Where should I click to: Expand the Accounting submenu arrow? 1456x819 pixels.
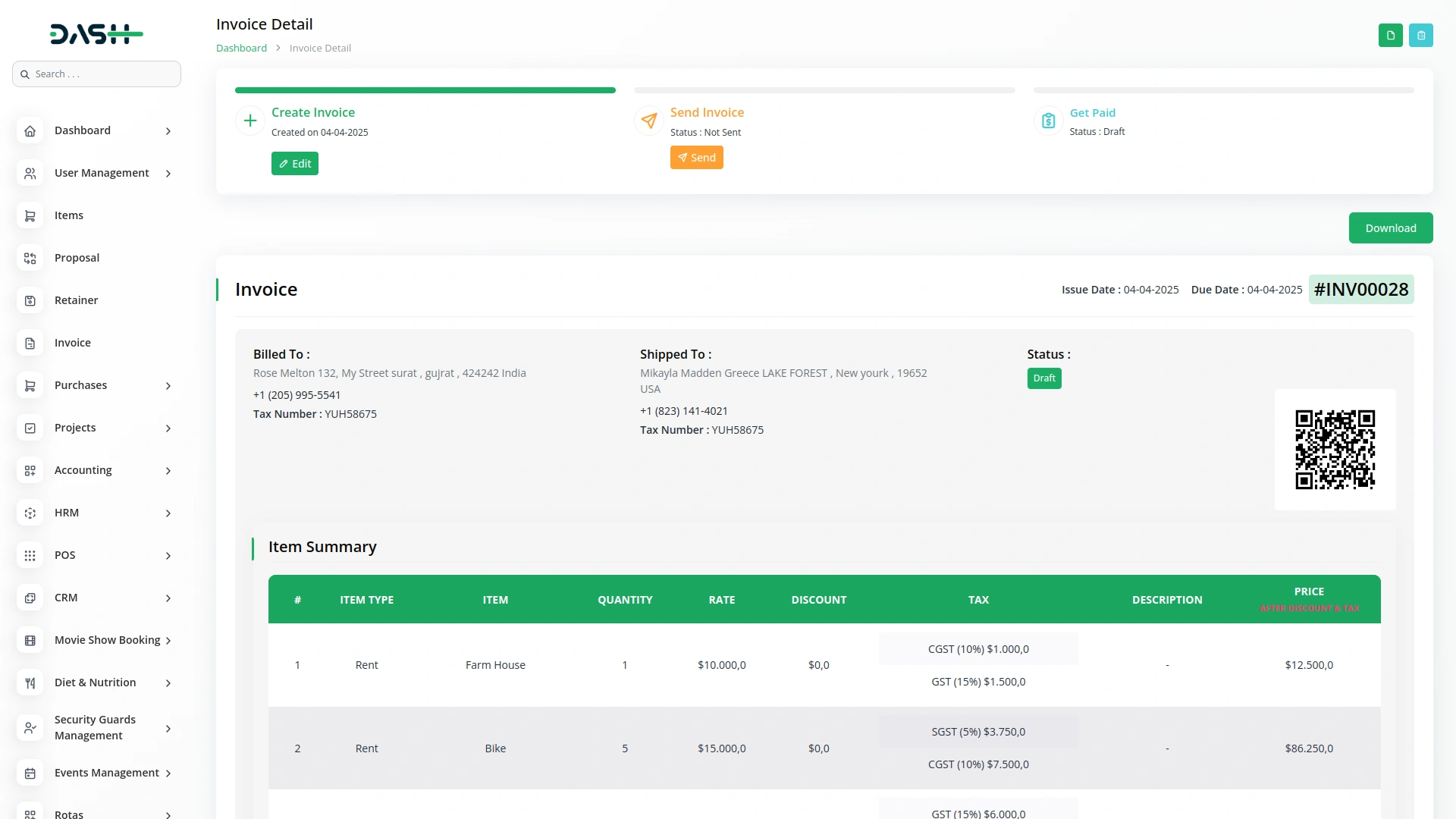point(168,471)
